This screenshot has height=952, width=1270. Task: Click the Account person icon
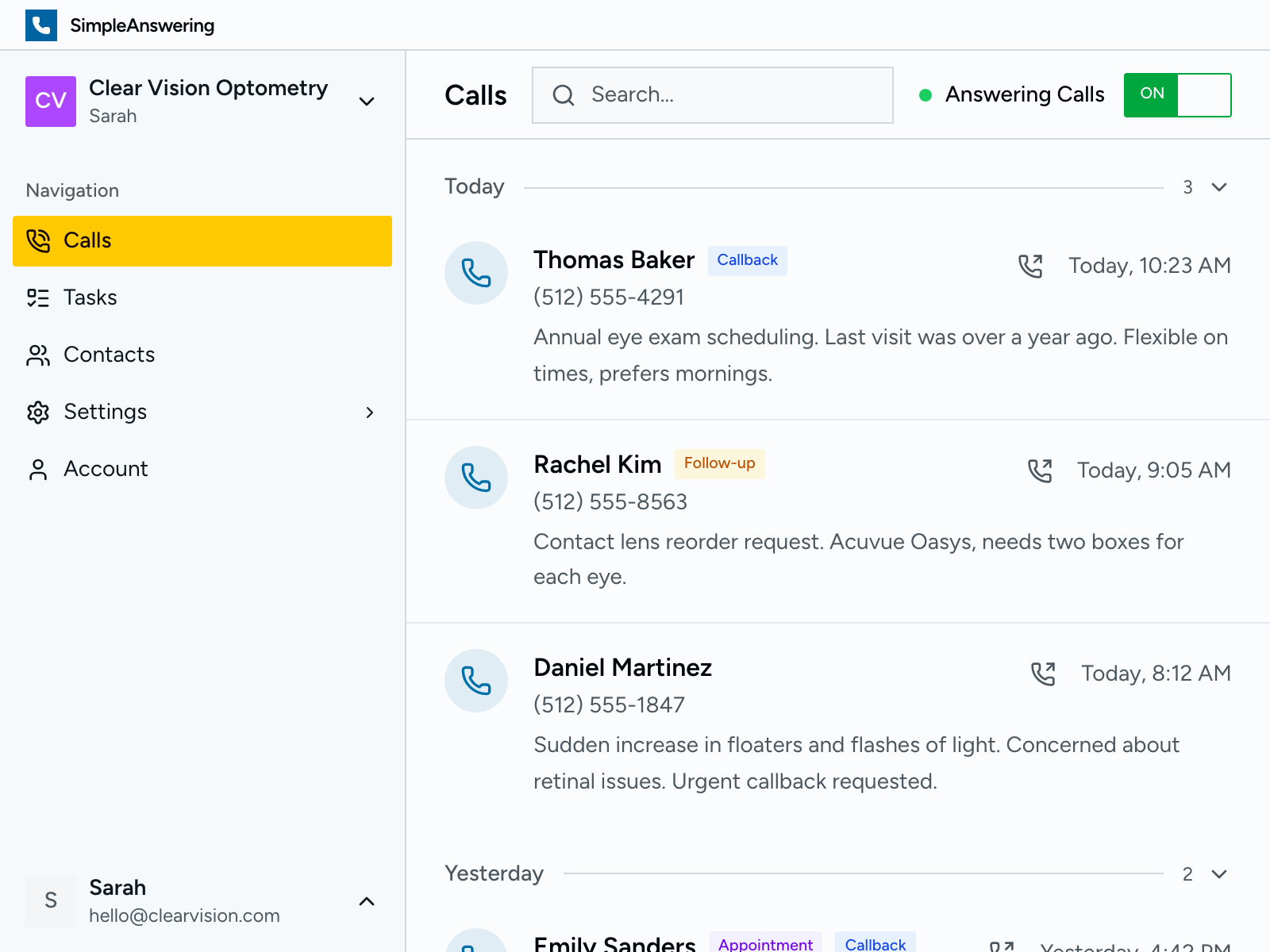[37, 469]
